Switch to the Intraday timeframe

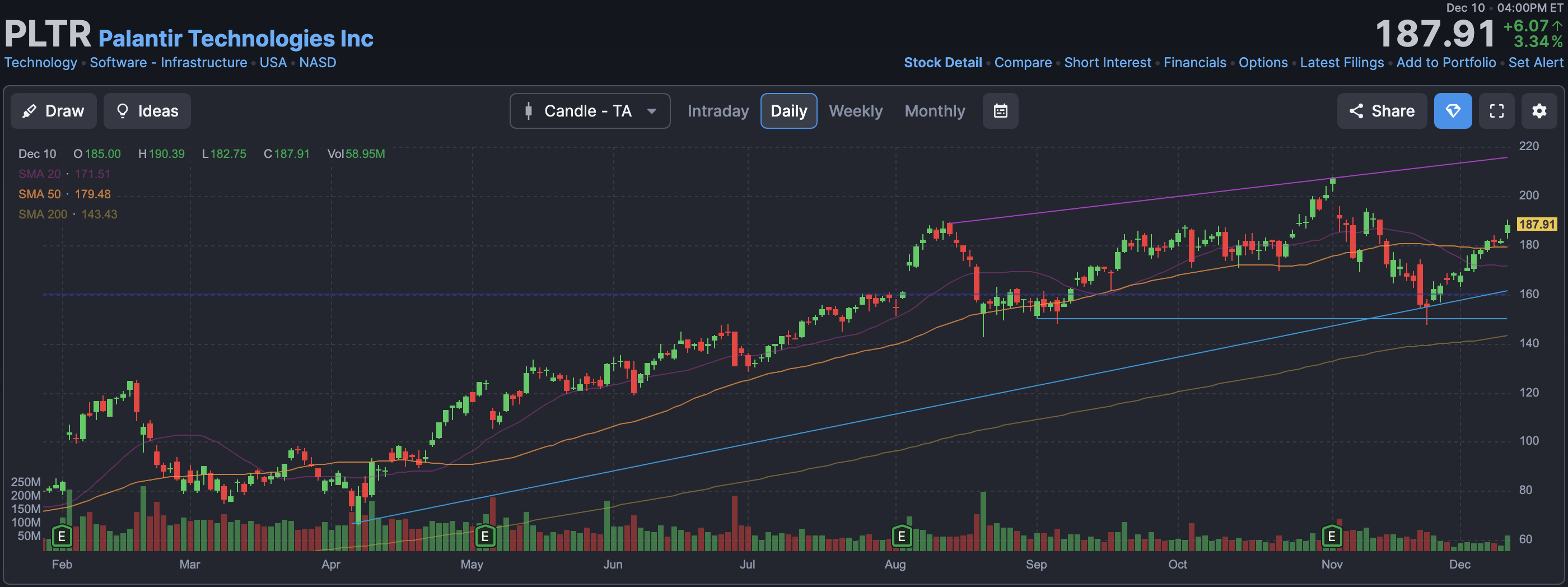tap(718, 111)
